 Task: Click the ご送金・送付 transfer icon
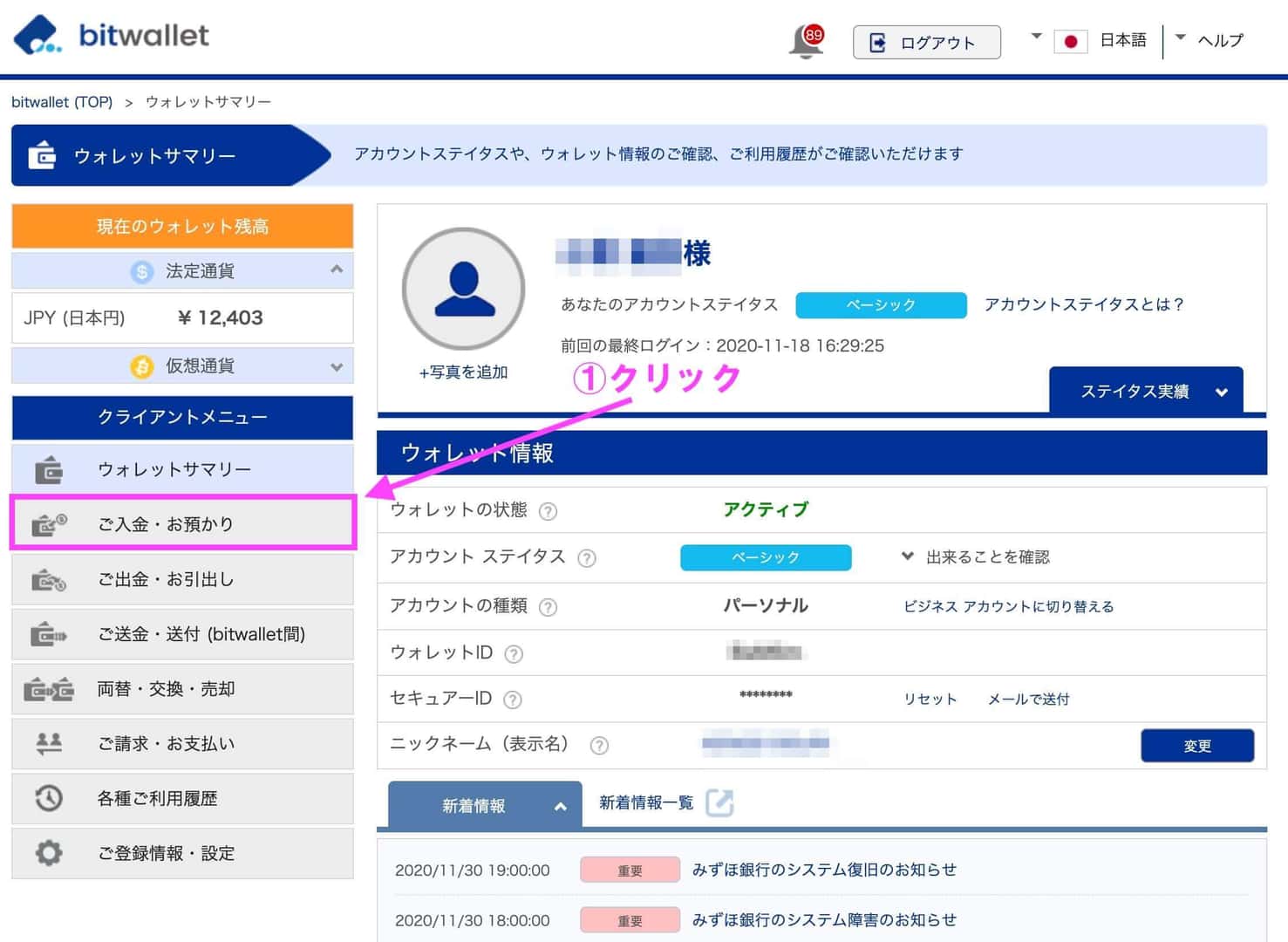point(49,634)
